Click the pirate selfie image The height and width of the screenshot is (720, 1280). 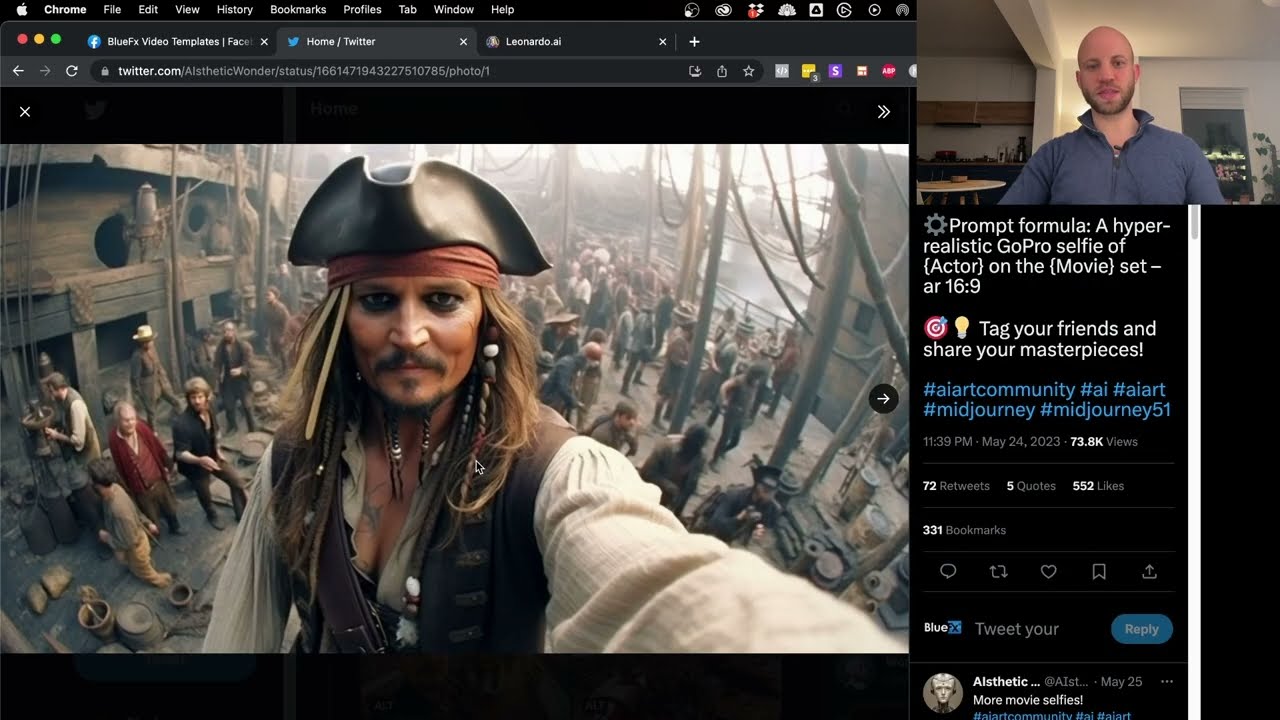[454, 398]
